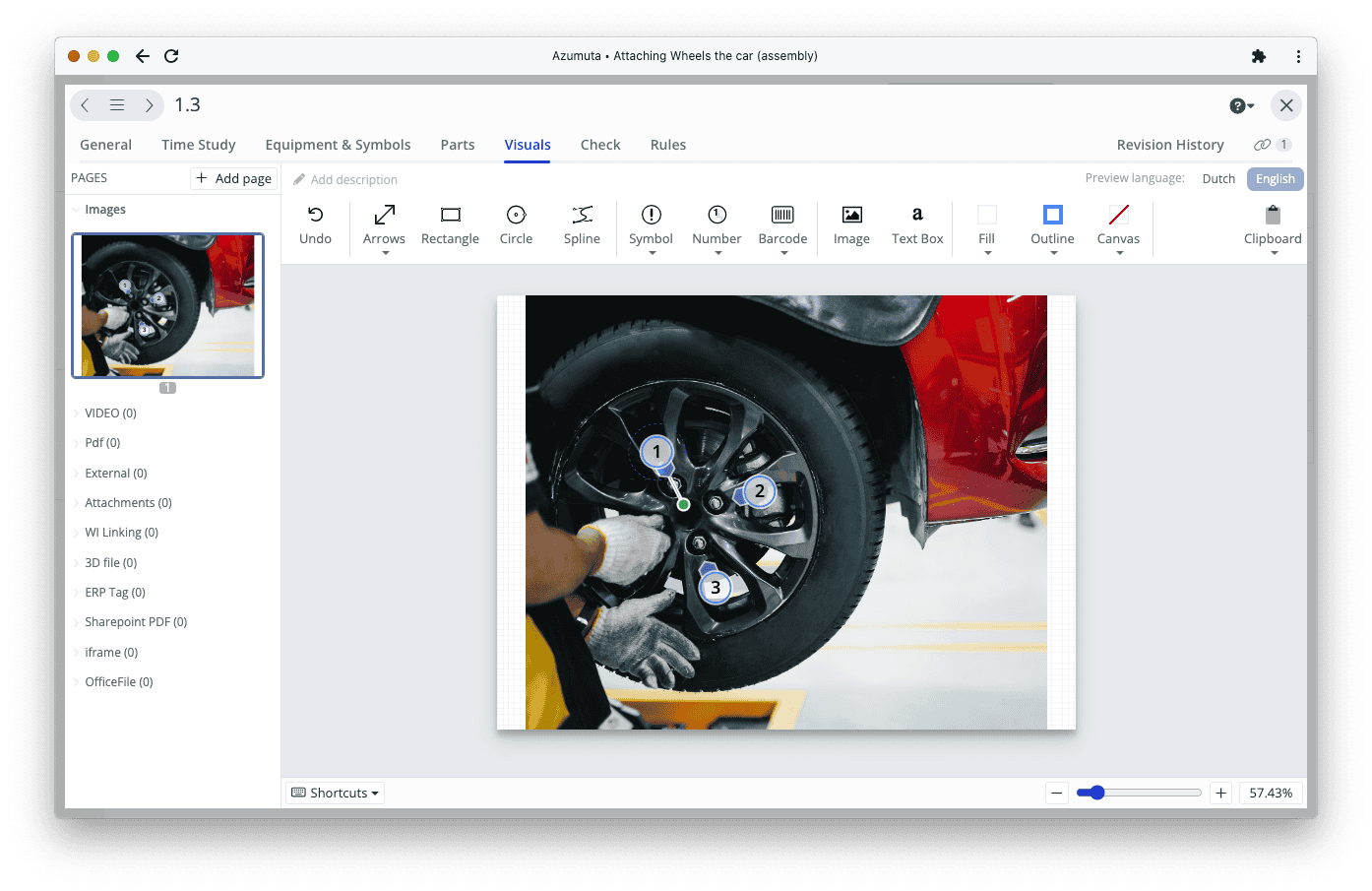Select English preview language
Viewport: 1372px width, 891px height.
(1275, 179)
